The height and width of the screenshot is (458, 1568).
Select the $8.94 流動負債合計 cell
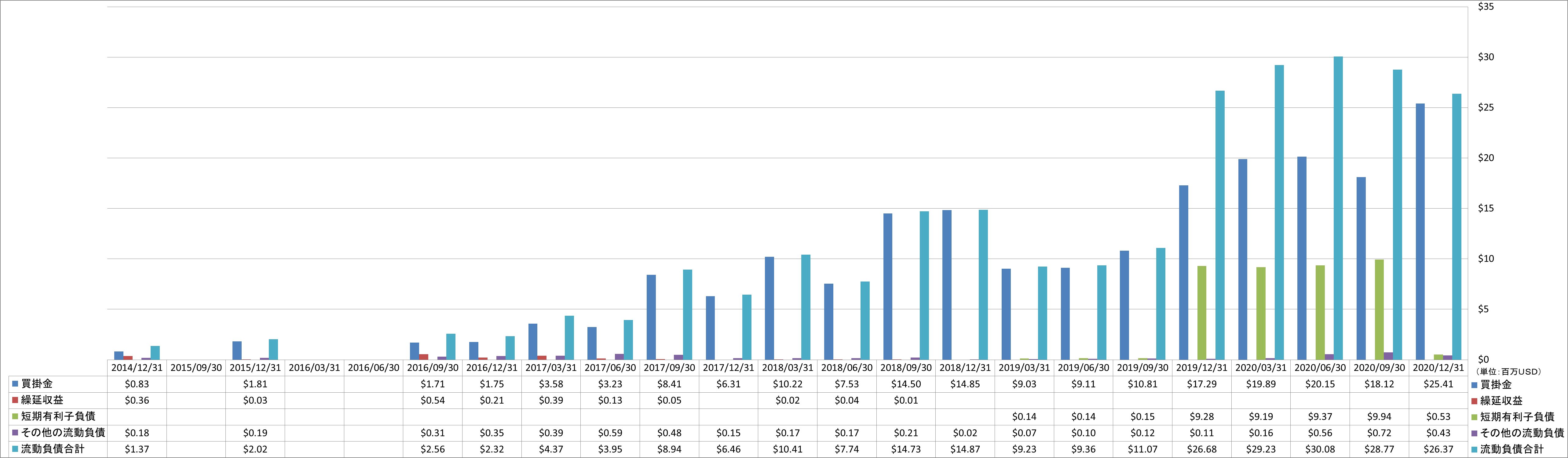coord(669,449)
